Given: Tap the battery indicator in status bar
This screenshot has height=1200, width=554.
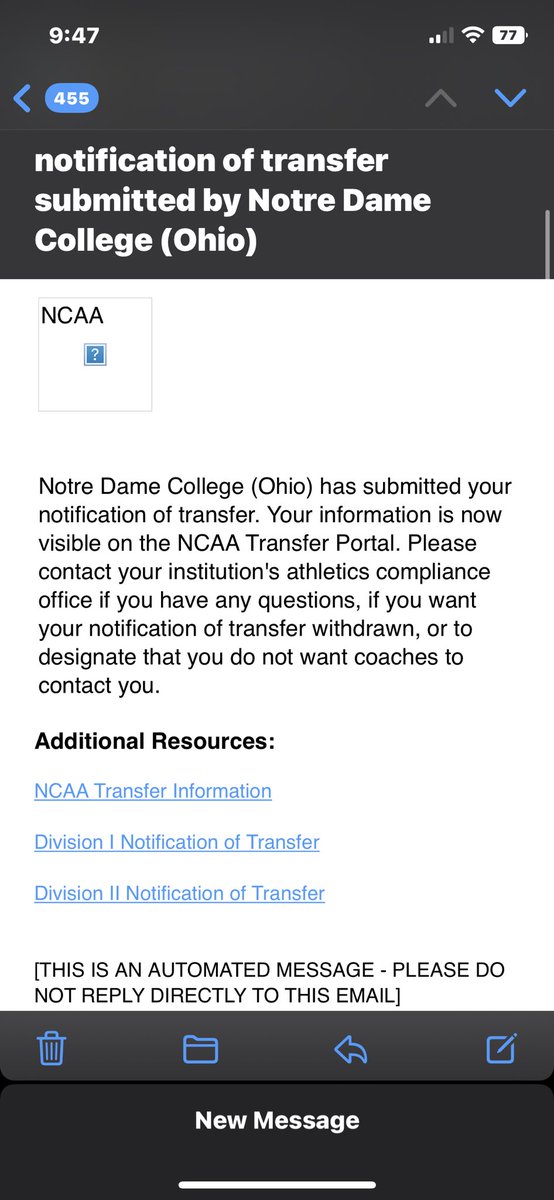Looking at the screenshot, I should point(510,35).
